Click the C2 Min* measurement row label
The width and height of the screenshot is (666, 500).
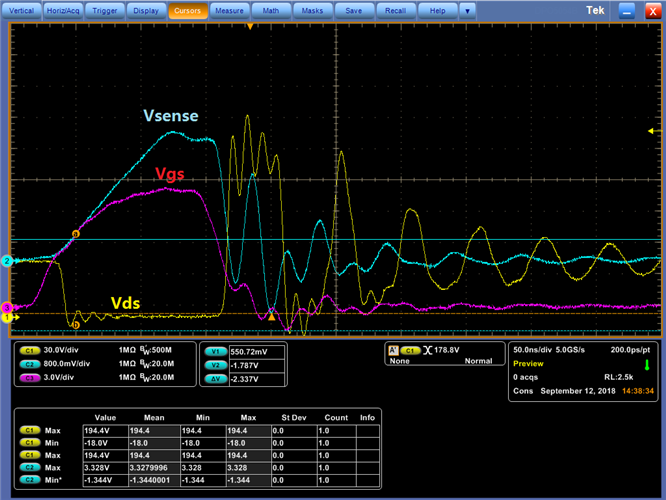click(55, 479)
